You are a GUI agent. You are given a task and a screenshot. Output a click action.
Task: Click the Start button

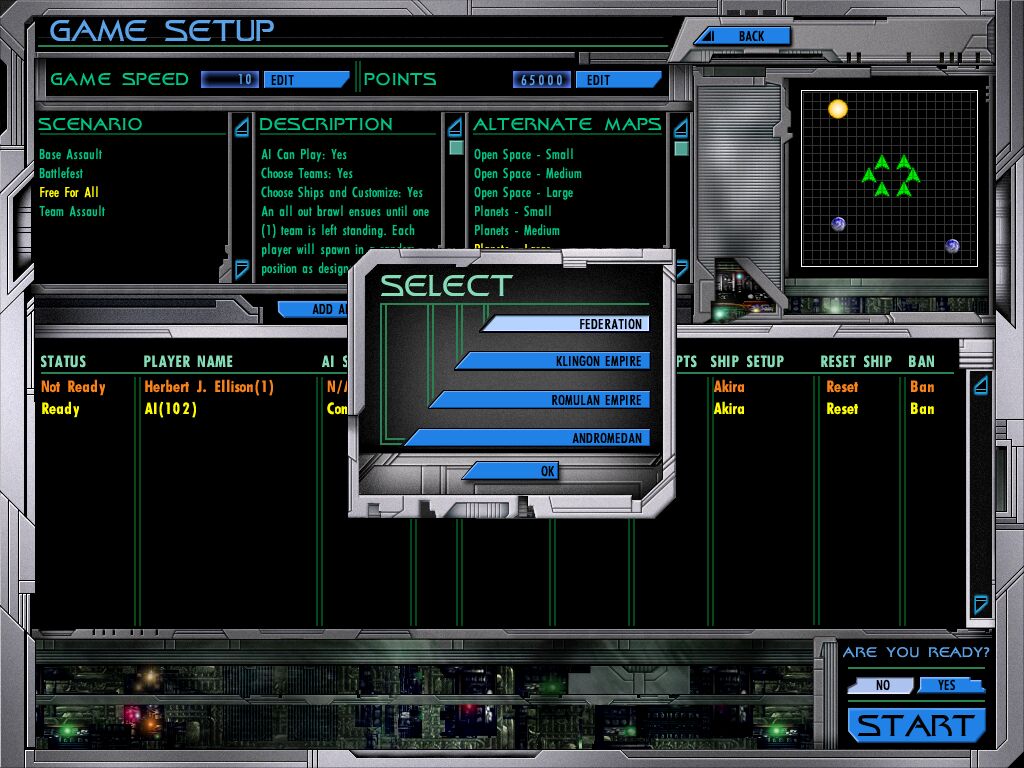point(916,725)
